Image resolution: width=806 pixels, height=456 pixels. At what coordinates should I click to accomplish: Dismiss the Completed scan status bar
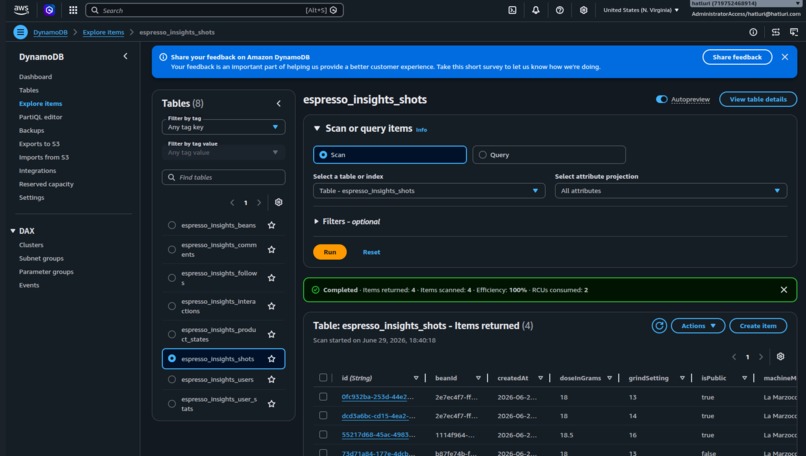(x=783, y=290)
